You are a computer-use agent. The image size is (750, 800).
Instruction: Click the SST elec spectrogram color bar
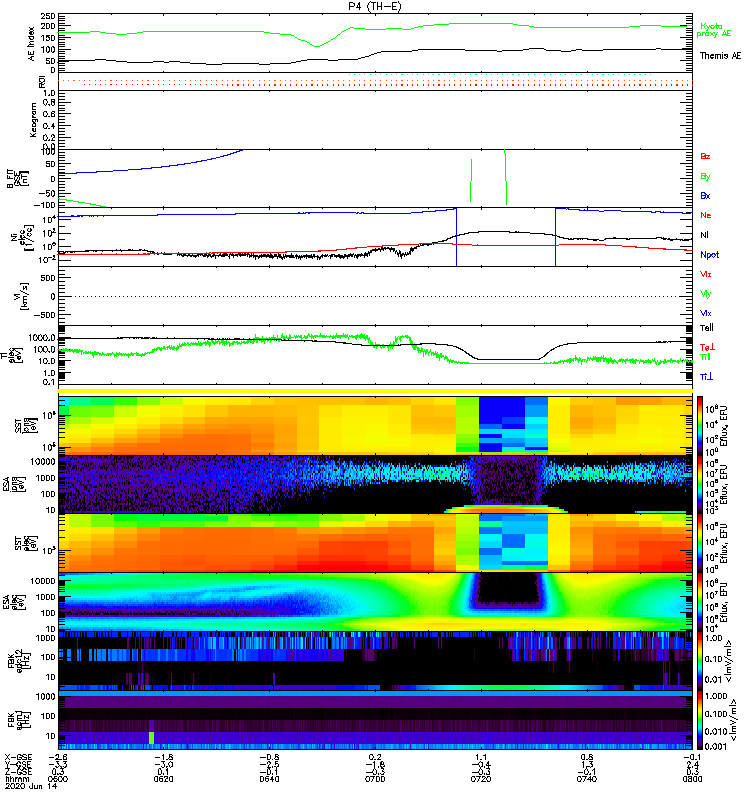(700, 543)
